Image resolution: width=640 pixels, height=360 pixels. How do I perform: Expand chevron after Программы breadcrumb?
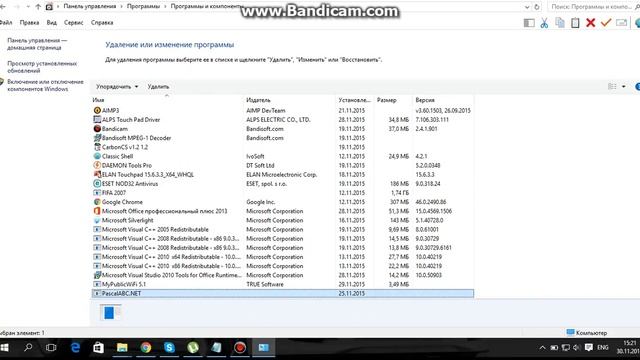tap(165, 7)
